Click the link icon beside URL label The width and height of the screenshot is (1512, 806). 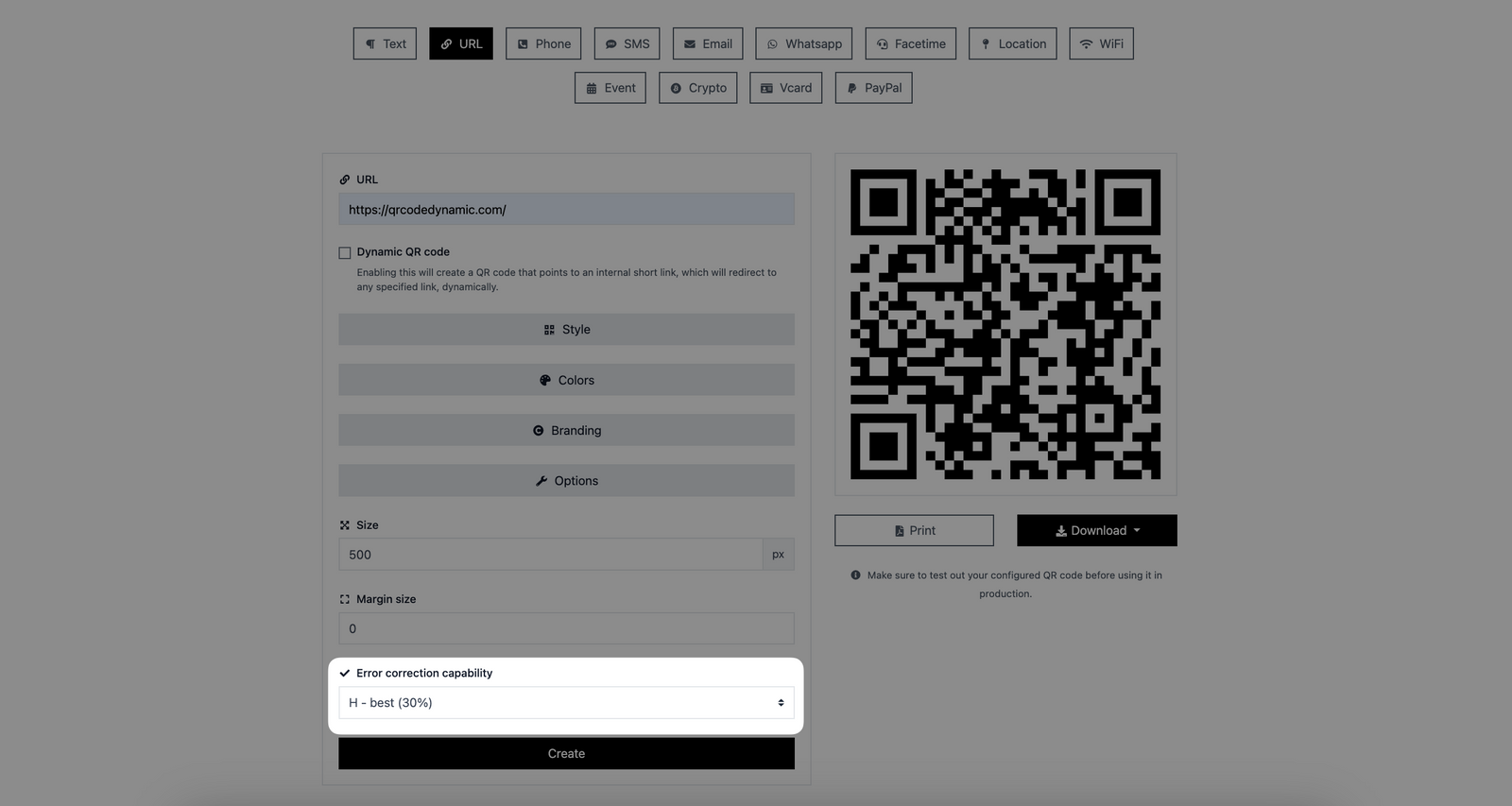click(345, 180)
